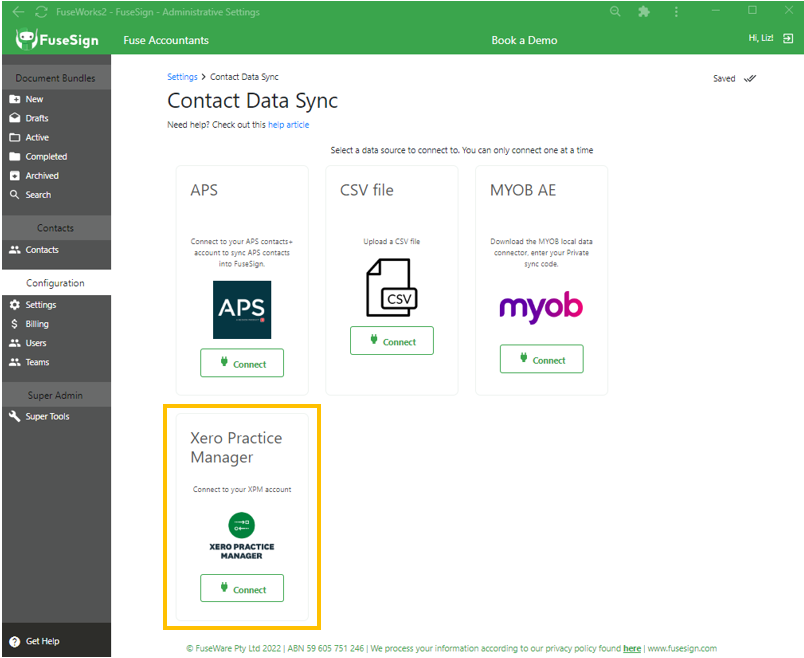Click the browser extensions puzzle icon
804x658 pixels.
pos(644,11)
